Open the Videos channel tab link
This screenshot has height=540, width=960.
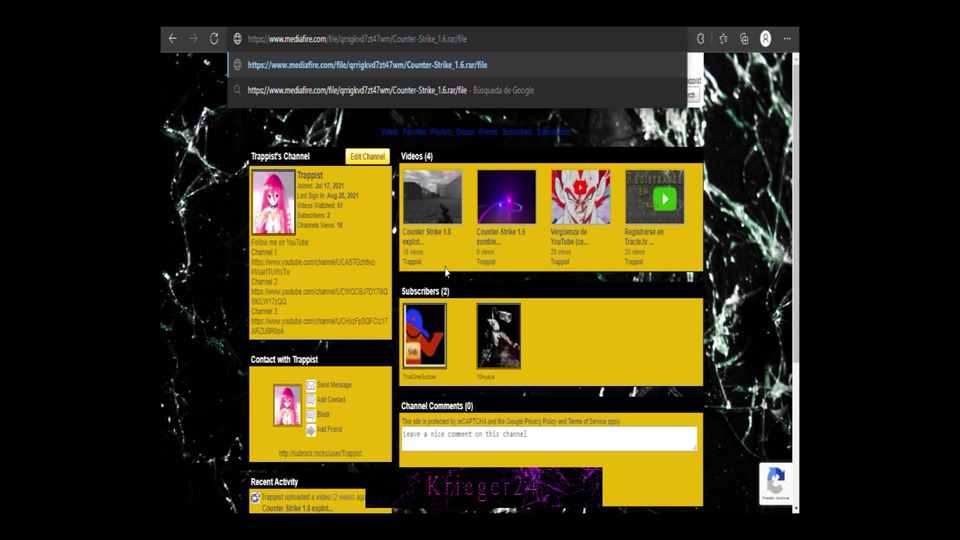(x=389, y=132)
